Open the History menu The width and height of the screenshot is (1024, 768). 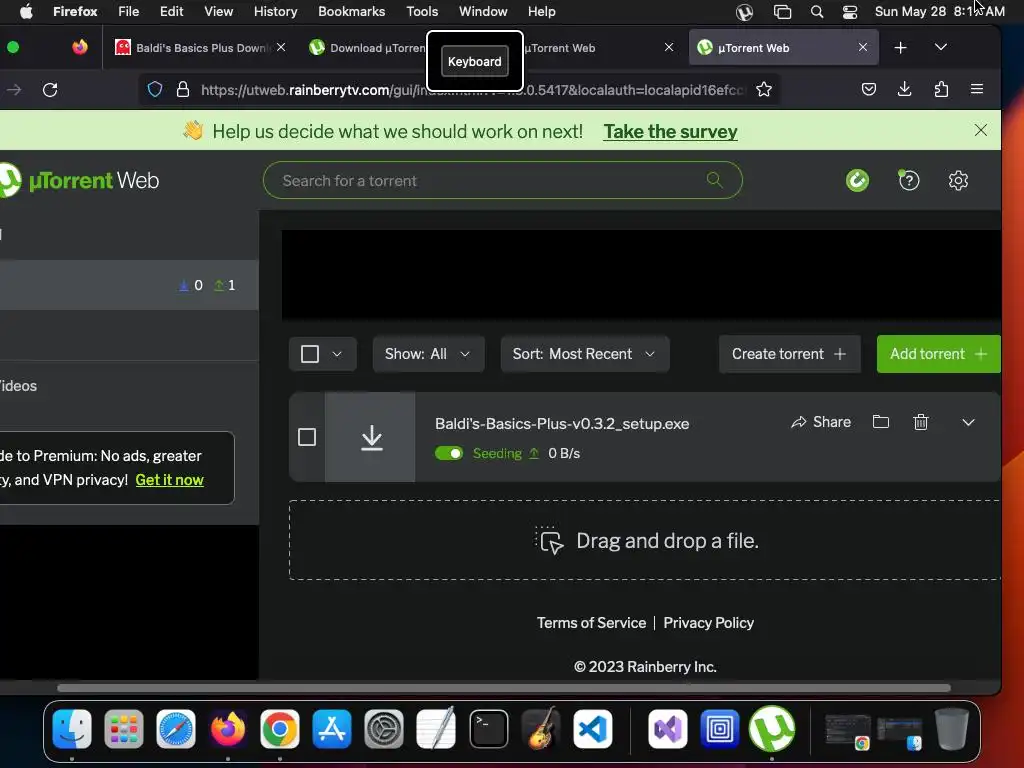point(275,12)
